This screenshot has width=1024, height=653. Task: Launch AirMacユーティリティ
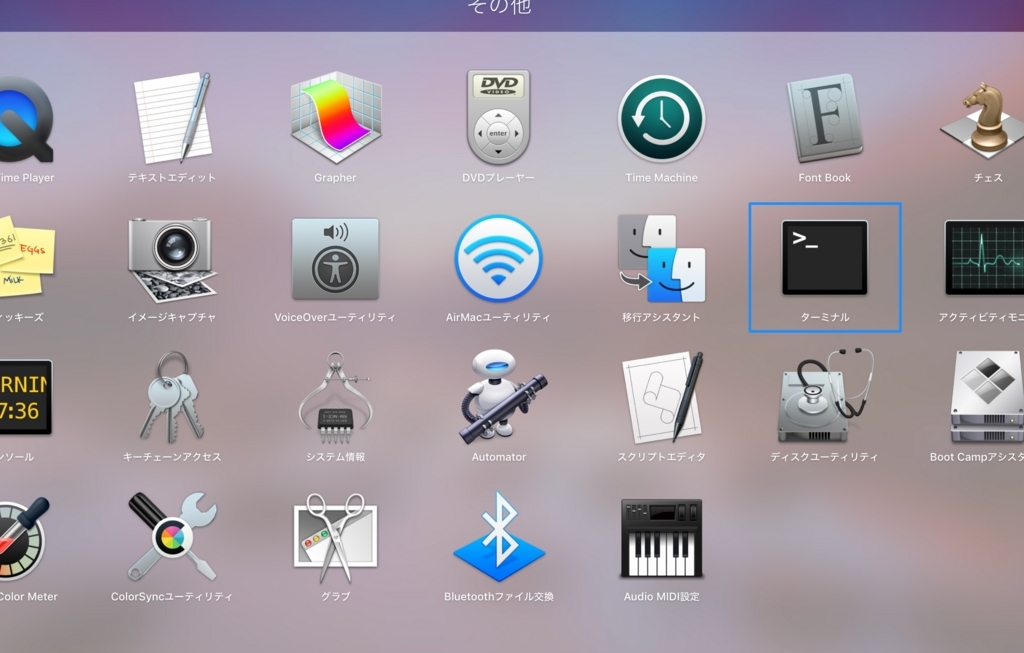click(x=498, y=259)
